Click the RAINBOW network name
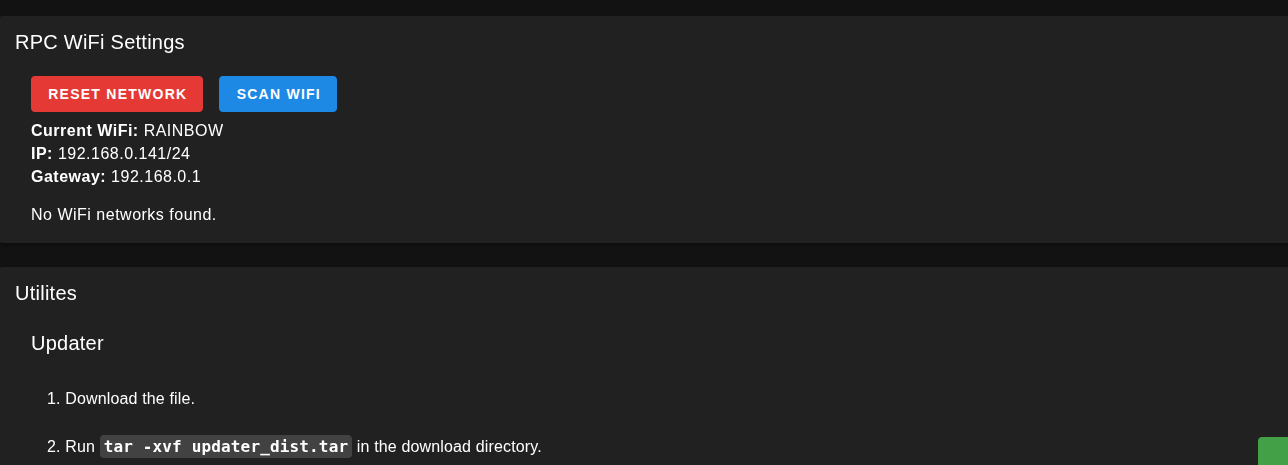The width and height of the screenshot is (1288, 465). 184,131
